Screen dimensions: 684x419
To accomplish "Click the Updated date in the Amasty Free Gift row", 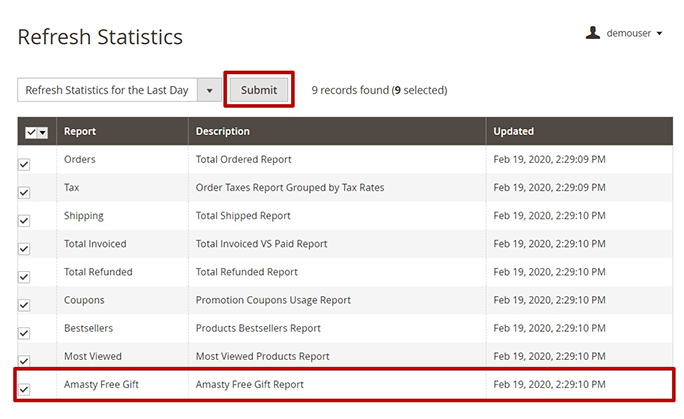I will 550,384.
